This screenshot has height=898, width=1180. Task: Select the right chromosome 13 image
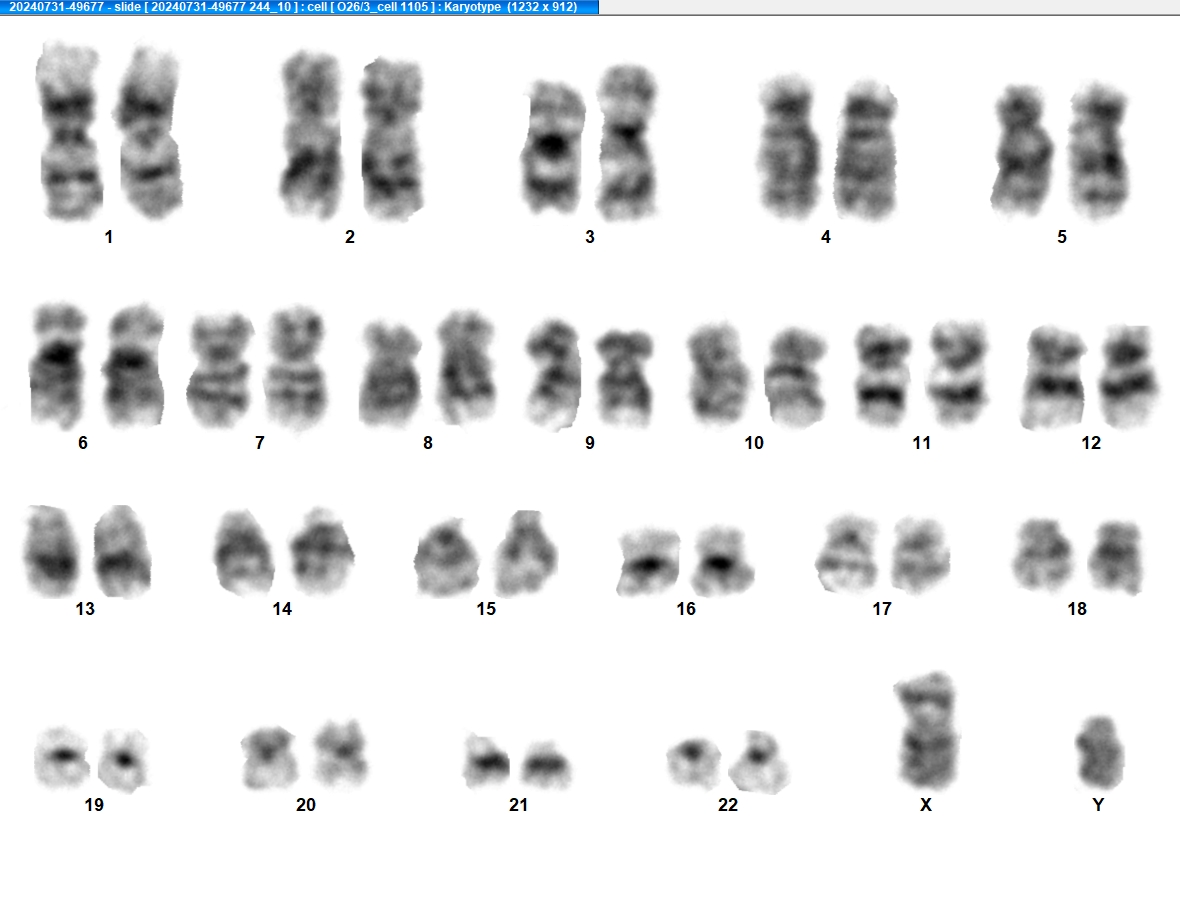pyautogui.click(x=123, y=552)
